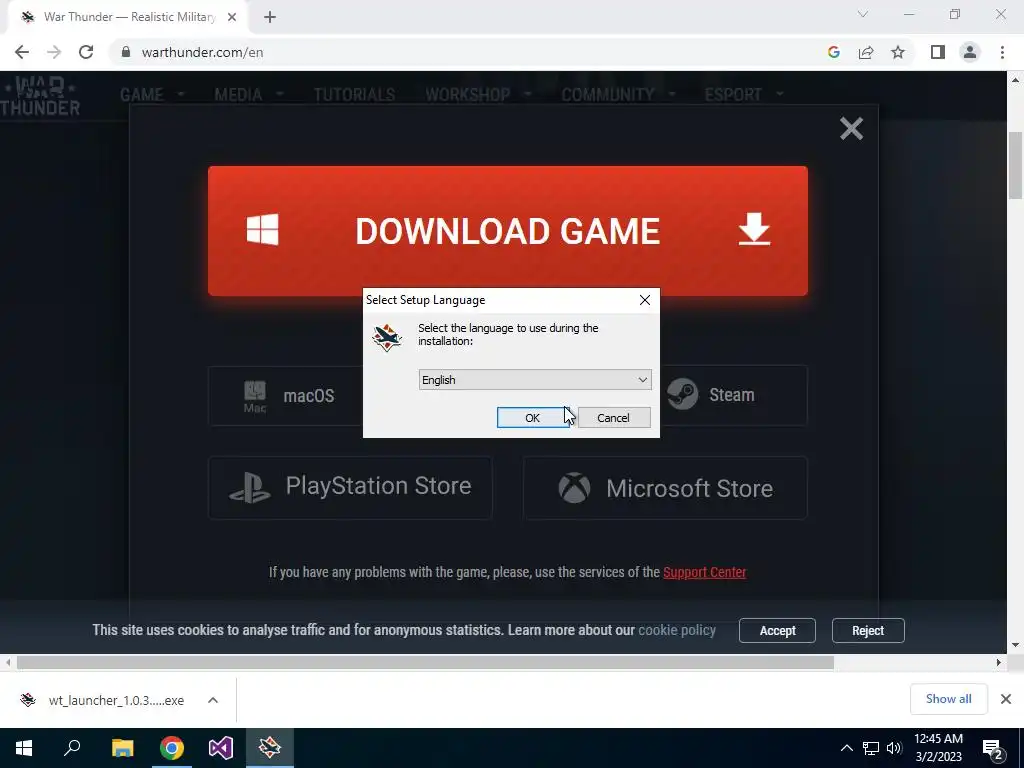Open the English language dropdown
1024x768 pixels.
point(535,380)
